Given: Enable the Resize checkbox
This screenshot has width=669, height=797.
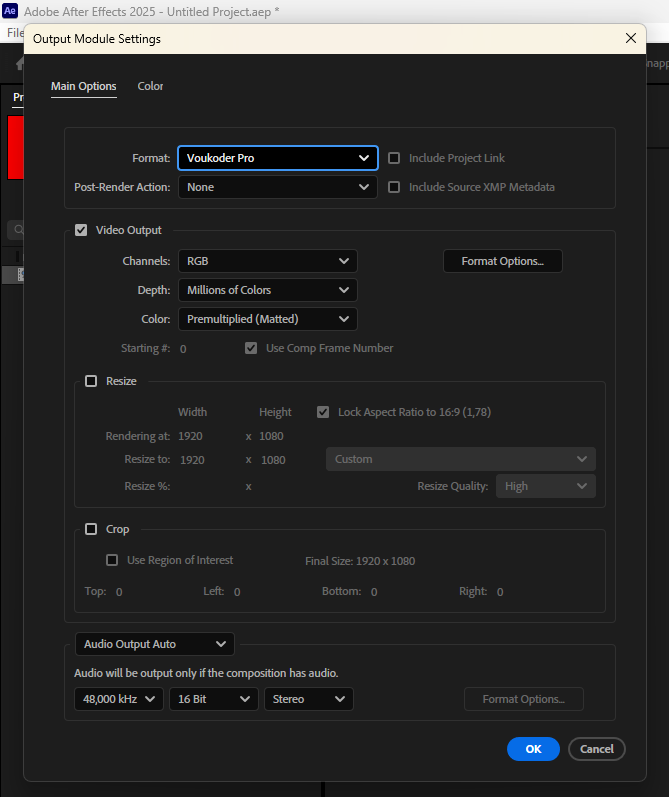Looking at the screenshot, I should click(x=92, y=381).
